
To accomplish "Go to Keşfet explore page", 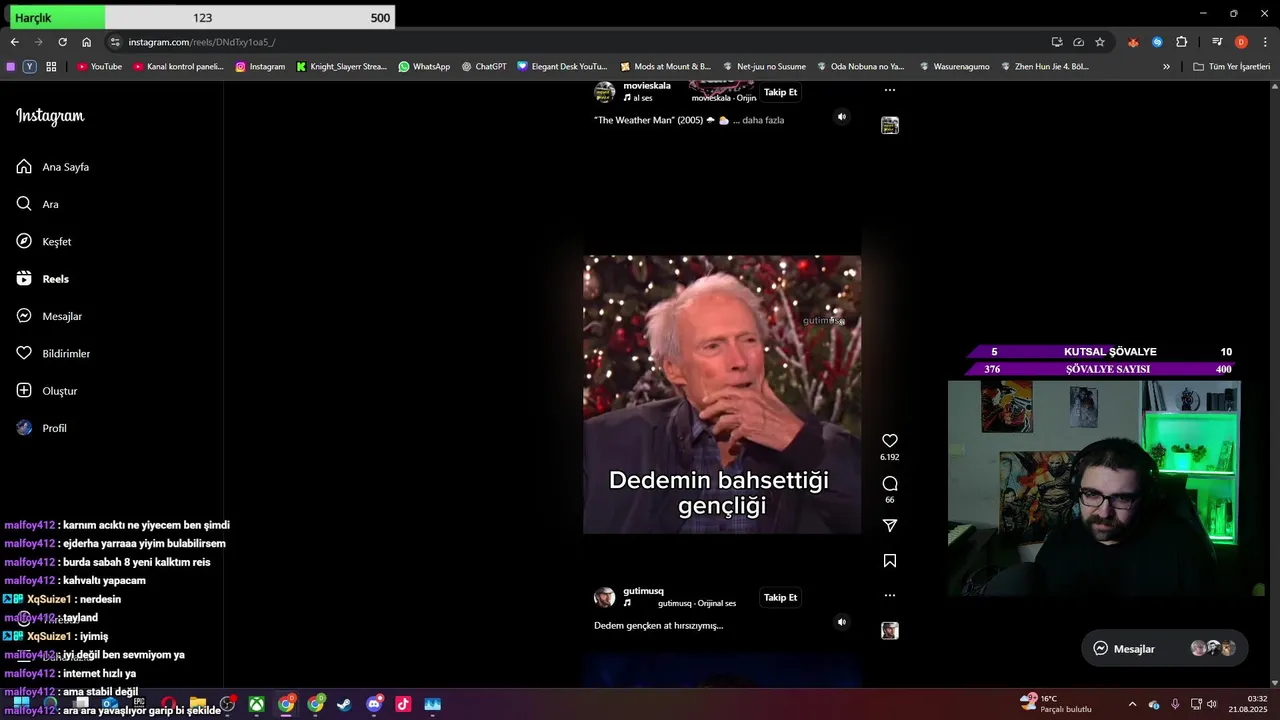I will coord(44,242).
